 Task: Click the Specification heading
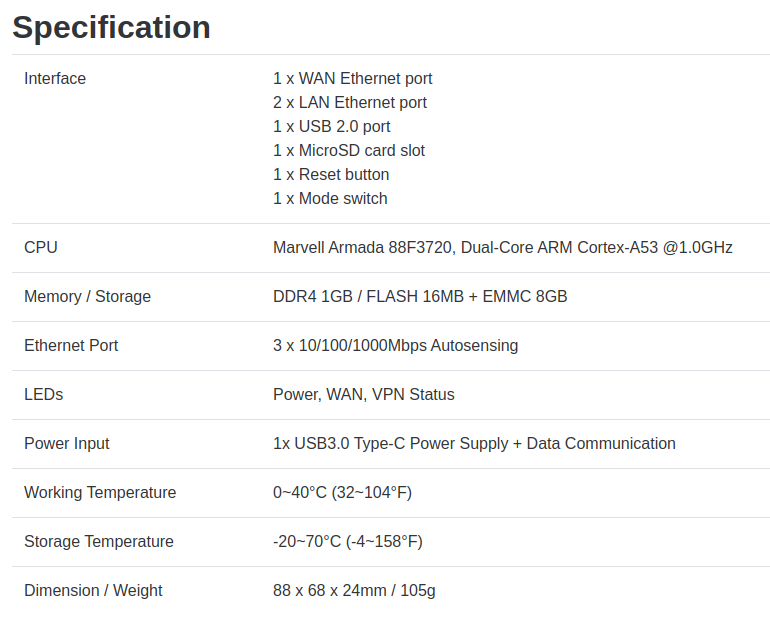coord(111,27)
